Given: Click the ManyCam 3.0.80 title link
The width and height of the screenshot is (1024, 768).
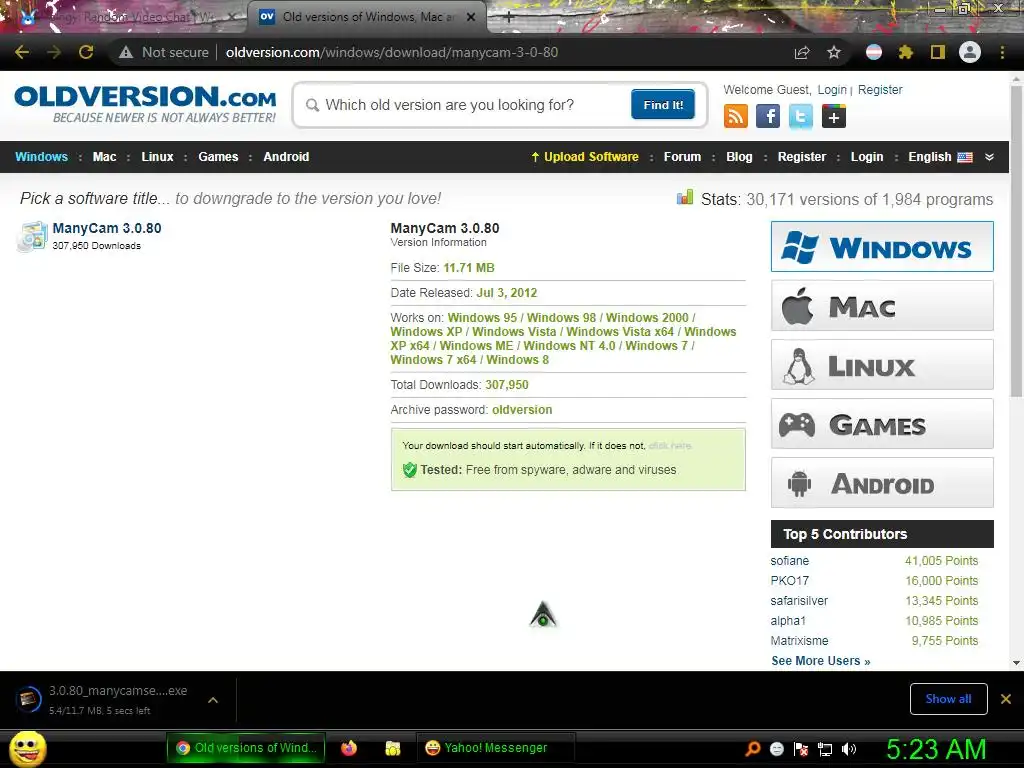Looking at the screenshot, I should point(106,228).
